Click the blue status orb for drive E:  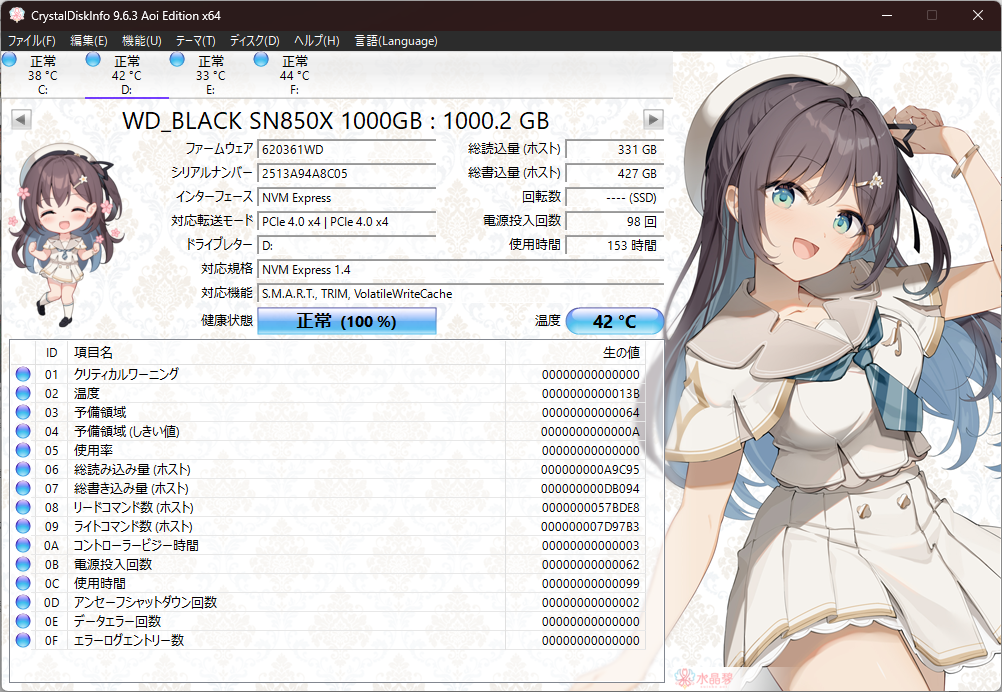tap(177, 59)
